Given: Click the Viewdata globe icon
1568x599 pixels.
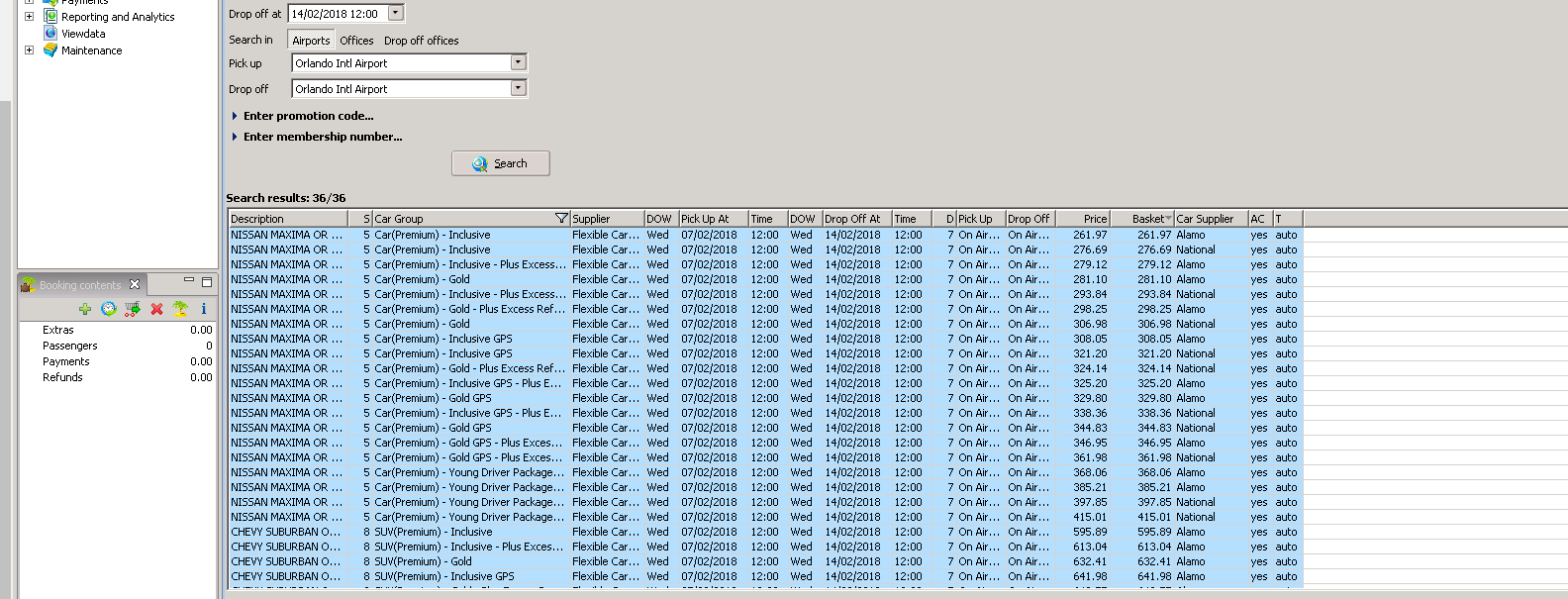Looking at the screenshot, I should 50,34.
